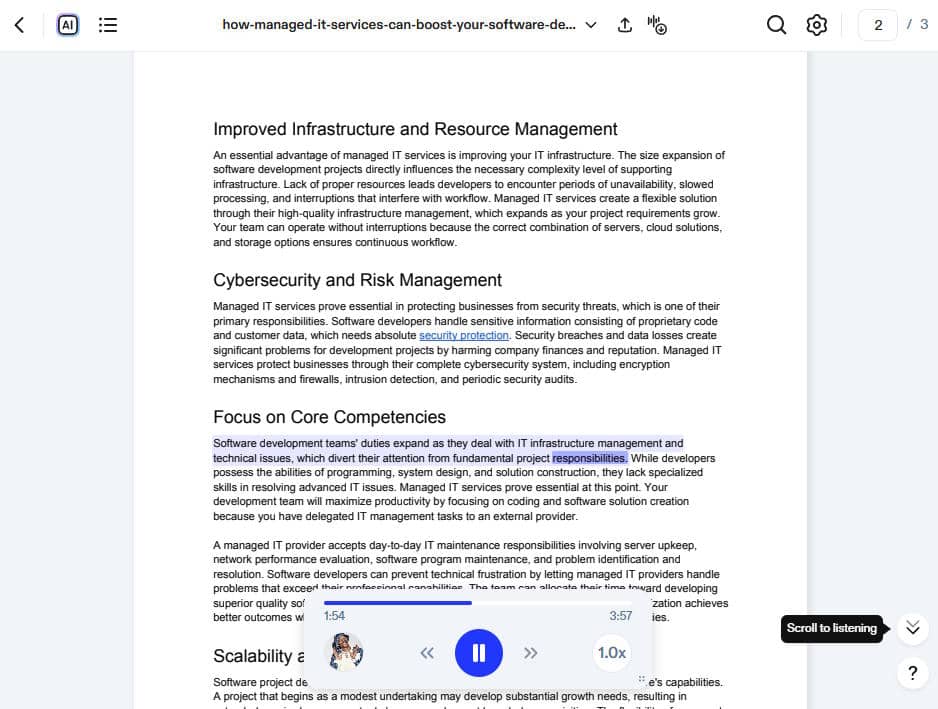Skip backward with the rewind button
The image size is (938, 709).
(x=427, y=653)
